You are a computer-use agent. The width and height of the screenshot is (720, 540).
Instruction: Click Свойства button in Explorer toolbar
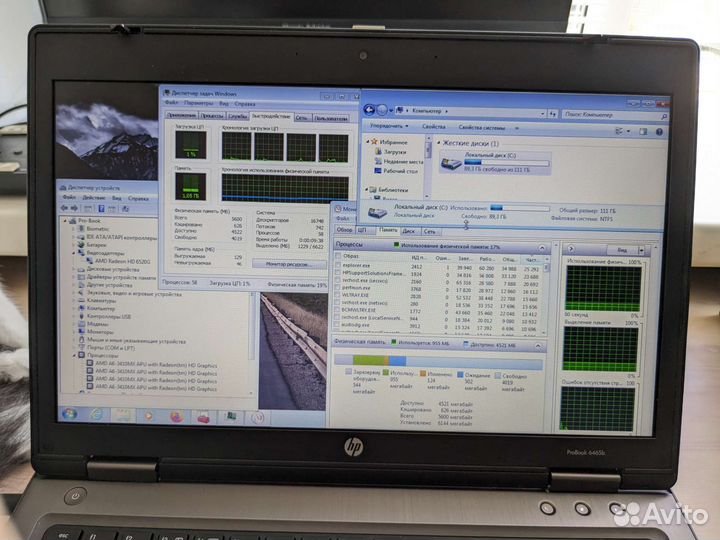(433, 126)
